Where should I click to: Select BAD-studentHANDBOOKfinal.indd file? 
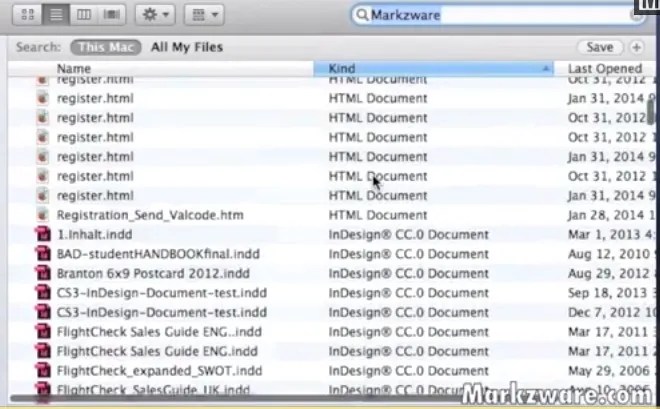coord(158,254)
